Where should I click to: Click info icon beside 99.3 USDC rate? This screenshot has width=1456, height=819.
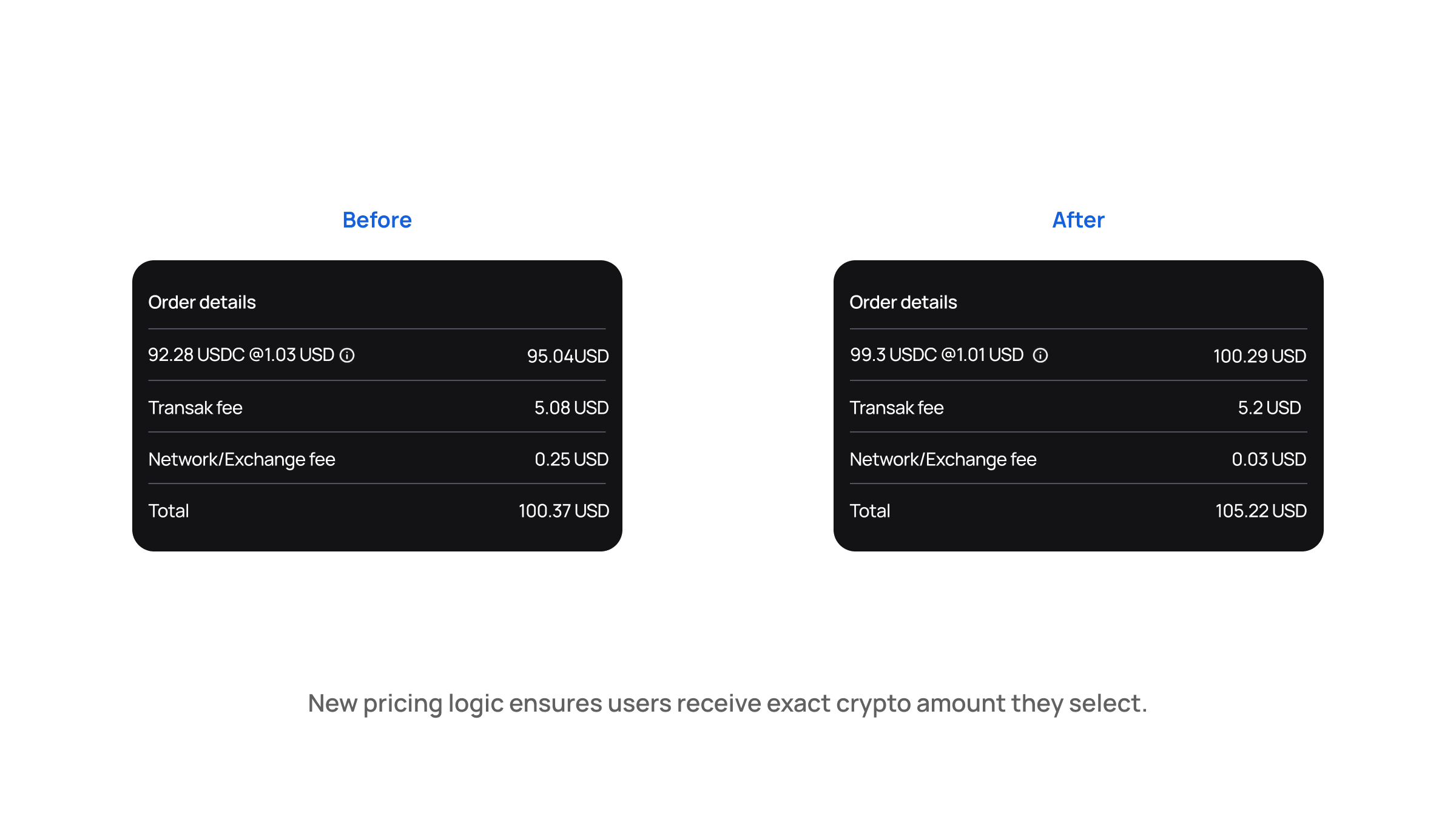1040,355
